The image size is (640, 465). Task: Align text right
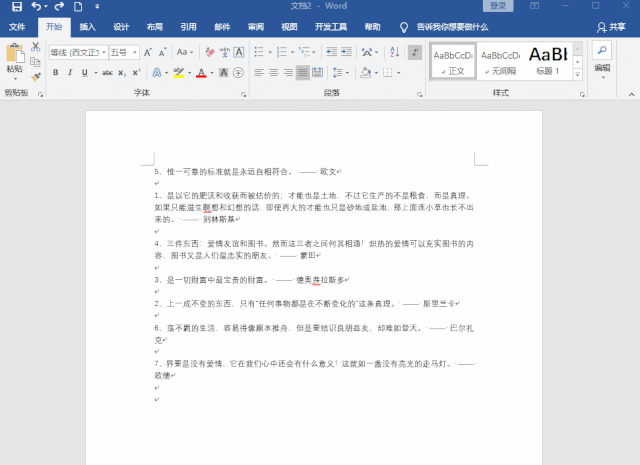tap(288, 73)
